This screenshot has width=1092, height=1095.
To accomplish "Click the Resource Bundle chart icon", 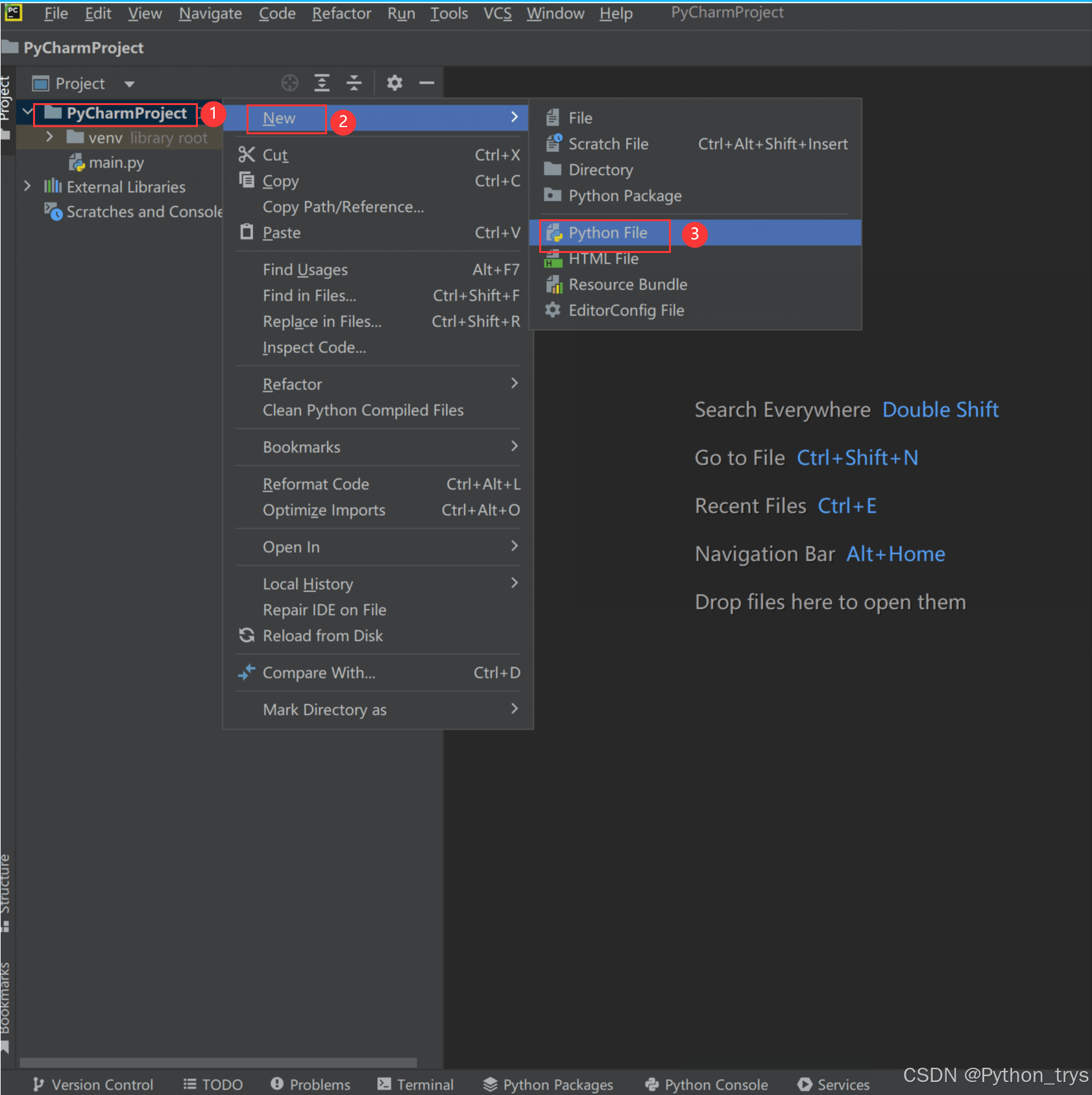I will point(553,284).
